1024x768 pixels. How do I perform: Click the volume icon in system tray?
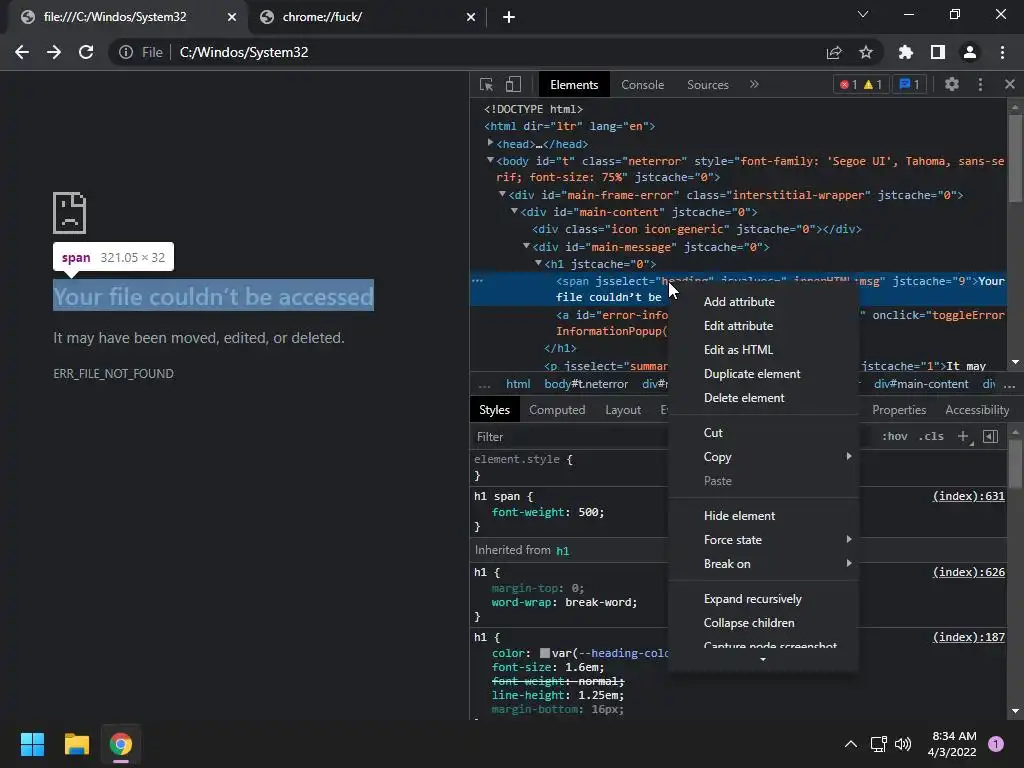pos(903,744)
